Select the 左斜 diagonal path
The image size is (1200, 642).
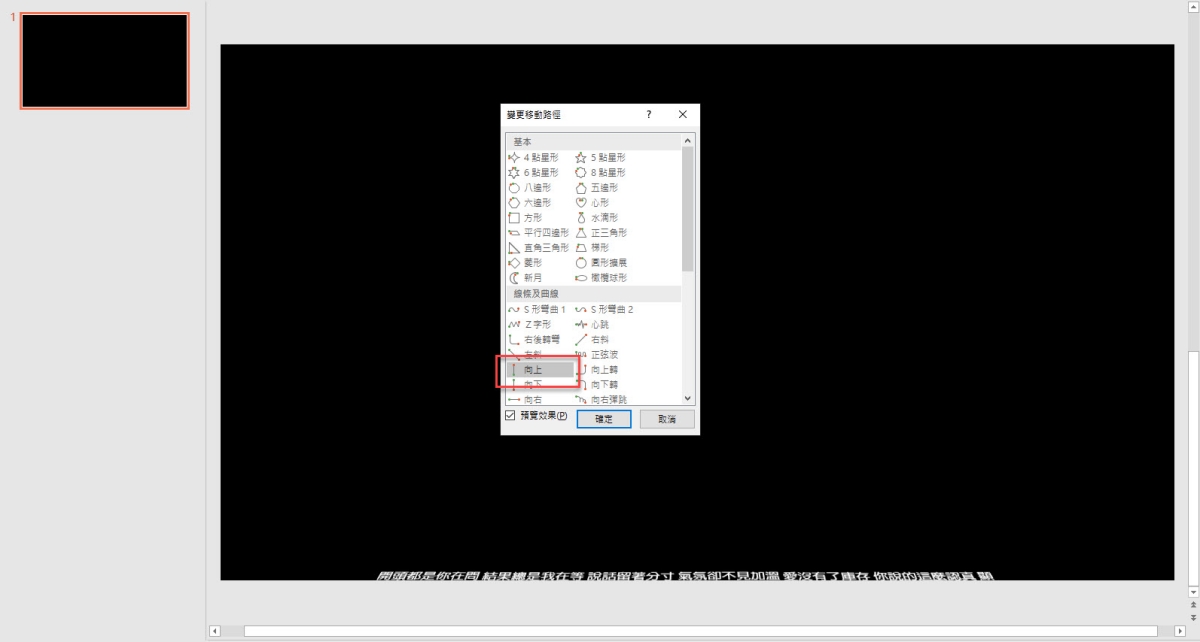[525, 355]
